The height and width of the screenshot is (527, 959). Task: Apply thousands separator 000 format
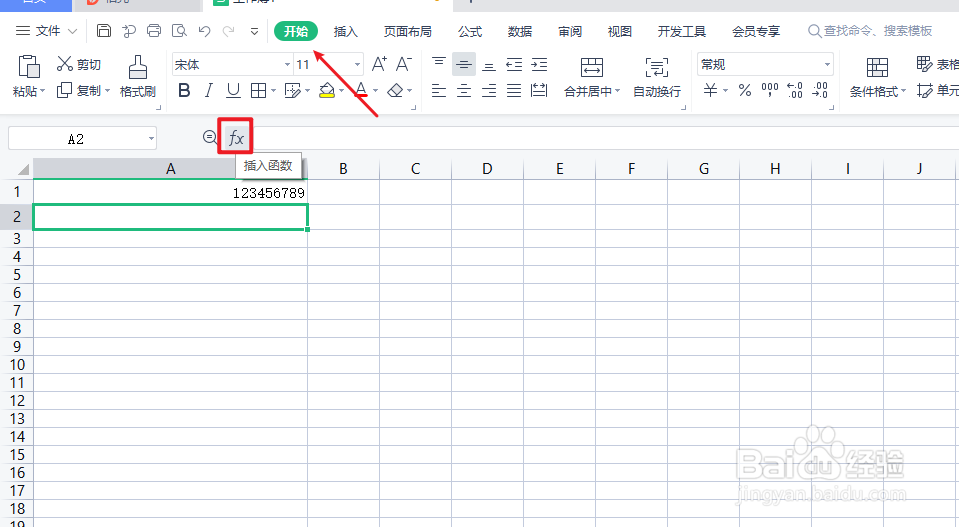click(x=769, y=90)
